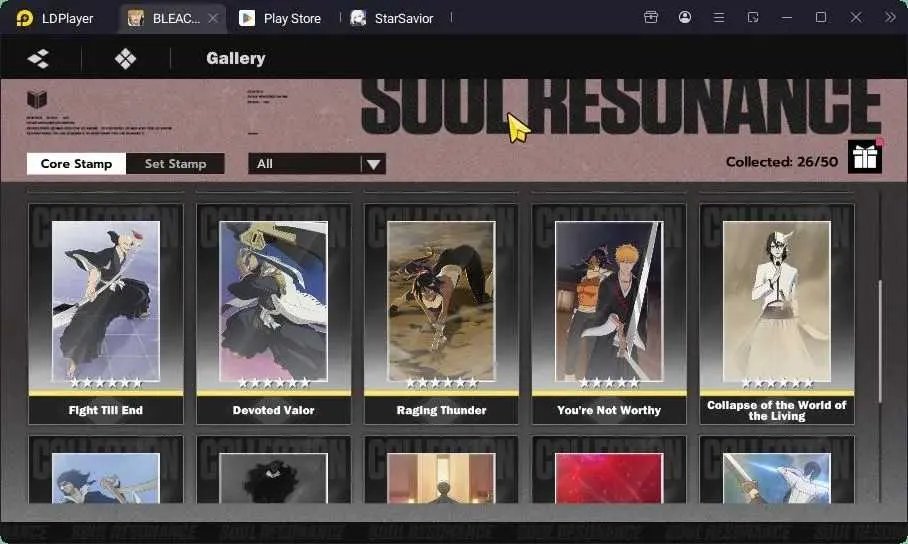Image resolution: width=908 pixels, height=544 pixels.
Task: Click the Fight Till End label
Action: 106,410
